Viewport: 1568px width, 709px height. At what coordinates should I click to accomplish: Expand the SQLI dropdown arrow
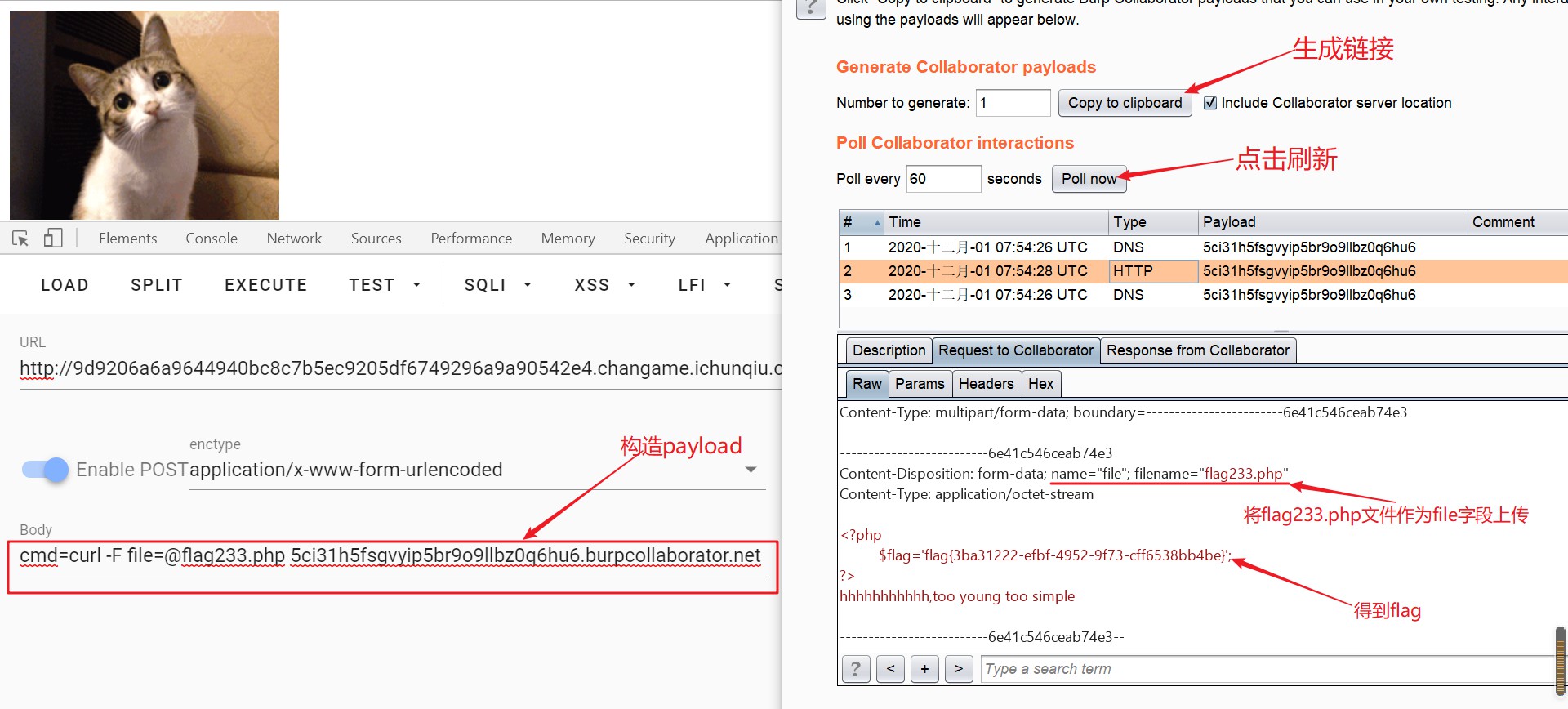click(x=528, y=285)
